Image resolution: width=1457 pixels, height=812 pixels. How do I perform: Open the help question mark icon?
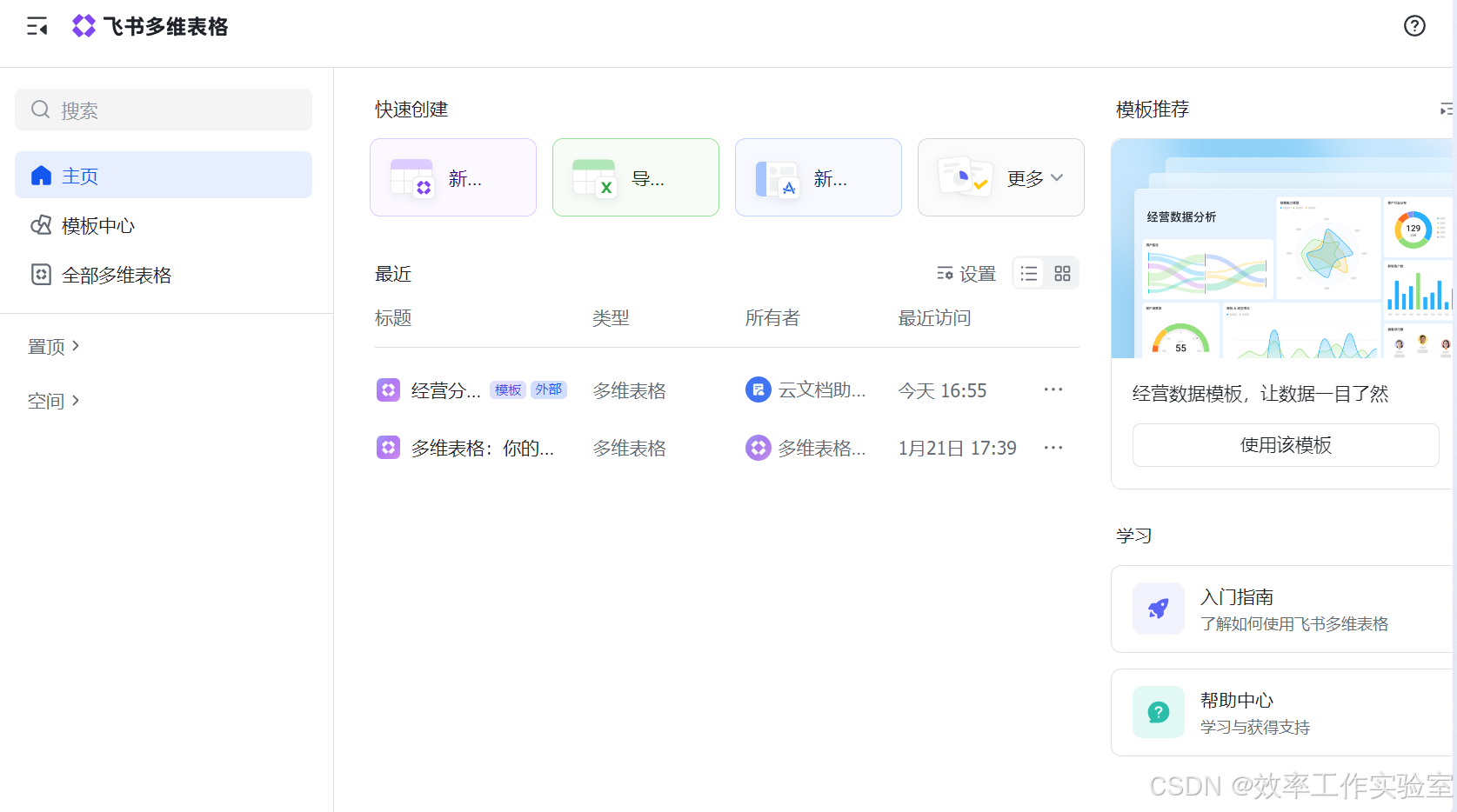point(1414,26)
